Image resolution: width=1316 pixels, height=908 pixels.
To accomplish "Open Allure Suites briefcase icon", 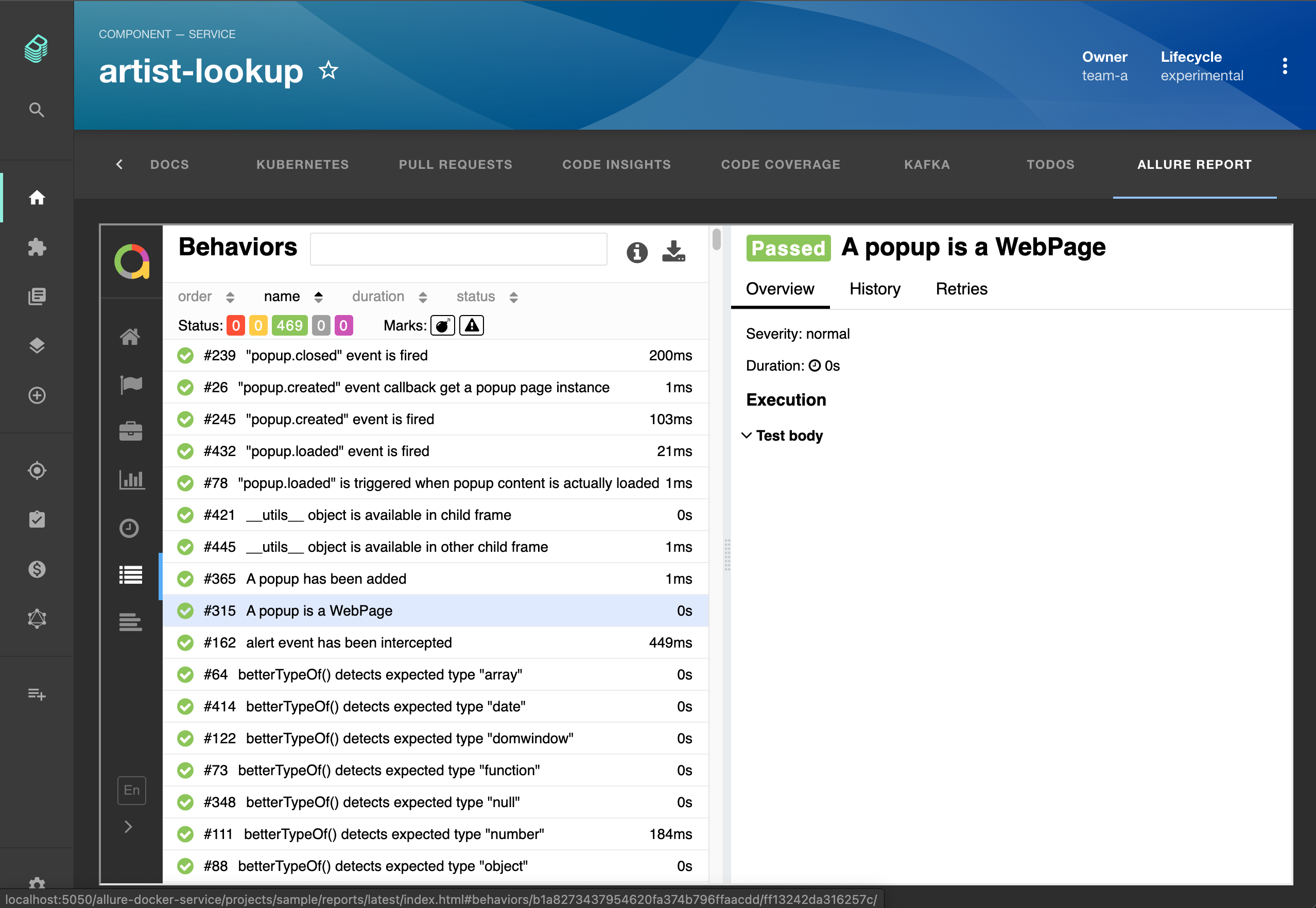I will click(130, 431).
